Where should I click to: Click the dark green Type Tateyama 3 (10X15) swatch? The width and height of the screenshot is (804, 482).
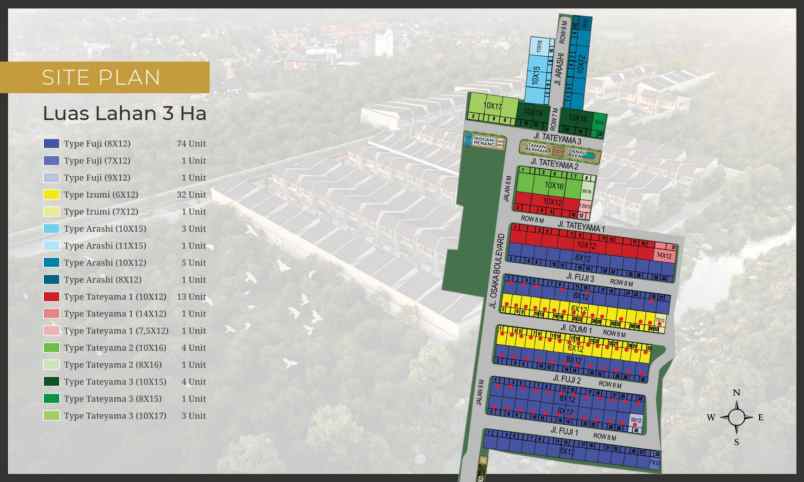pyautogui.click(x=51, y=381)
